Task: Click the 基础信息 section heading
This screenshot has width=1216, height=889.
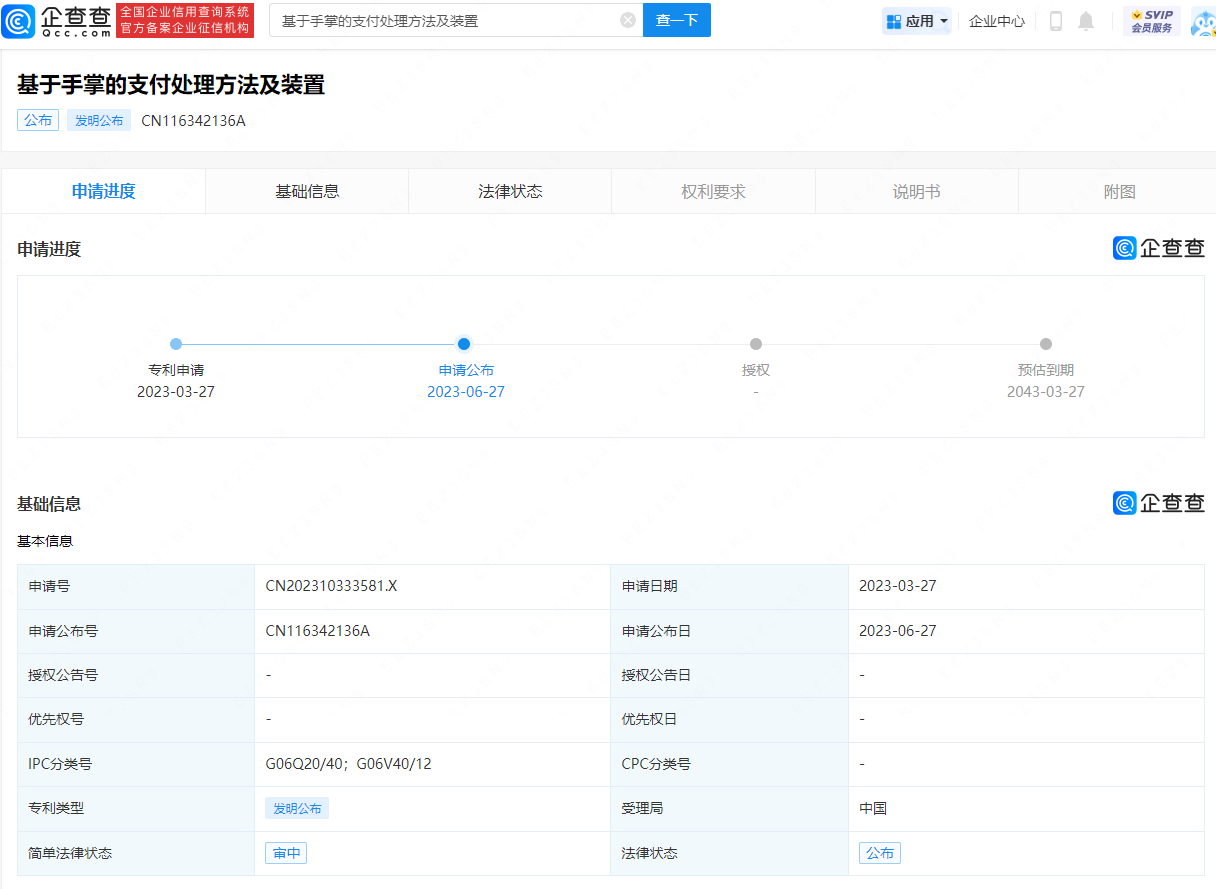Action: 49,504
